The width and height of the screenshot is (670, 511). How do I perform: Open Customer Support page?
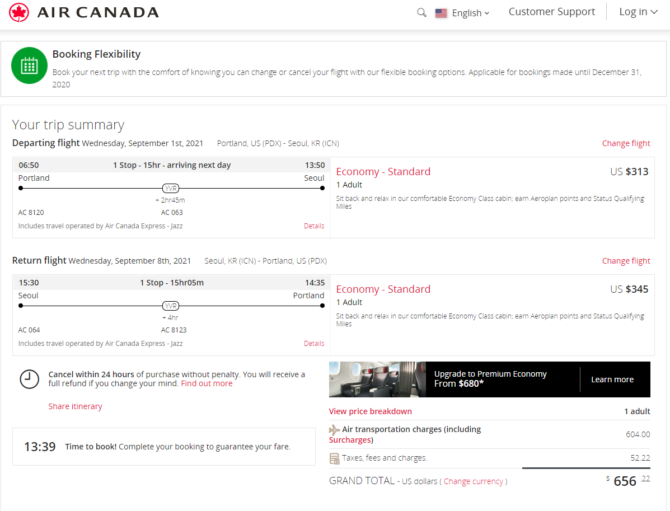tap(551, 12)
